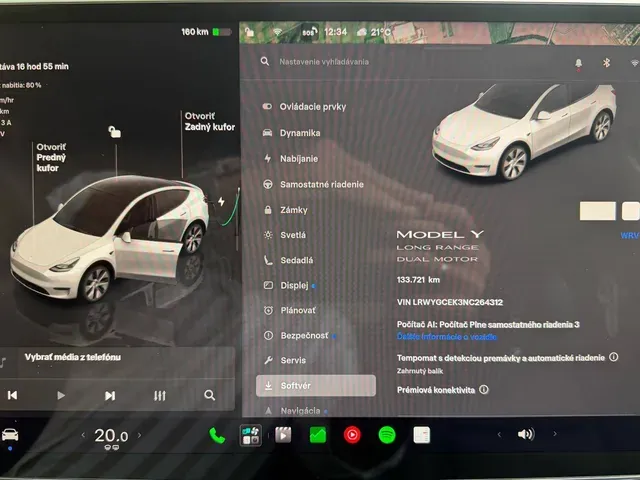This screenshot has height=480, width=640.
Task: Tap the 20.0 temperature display
Action: coord(111,436)
